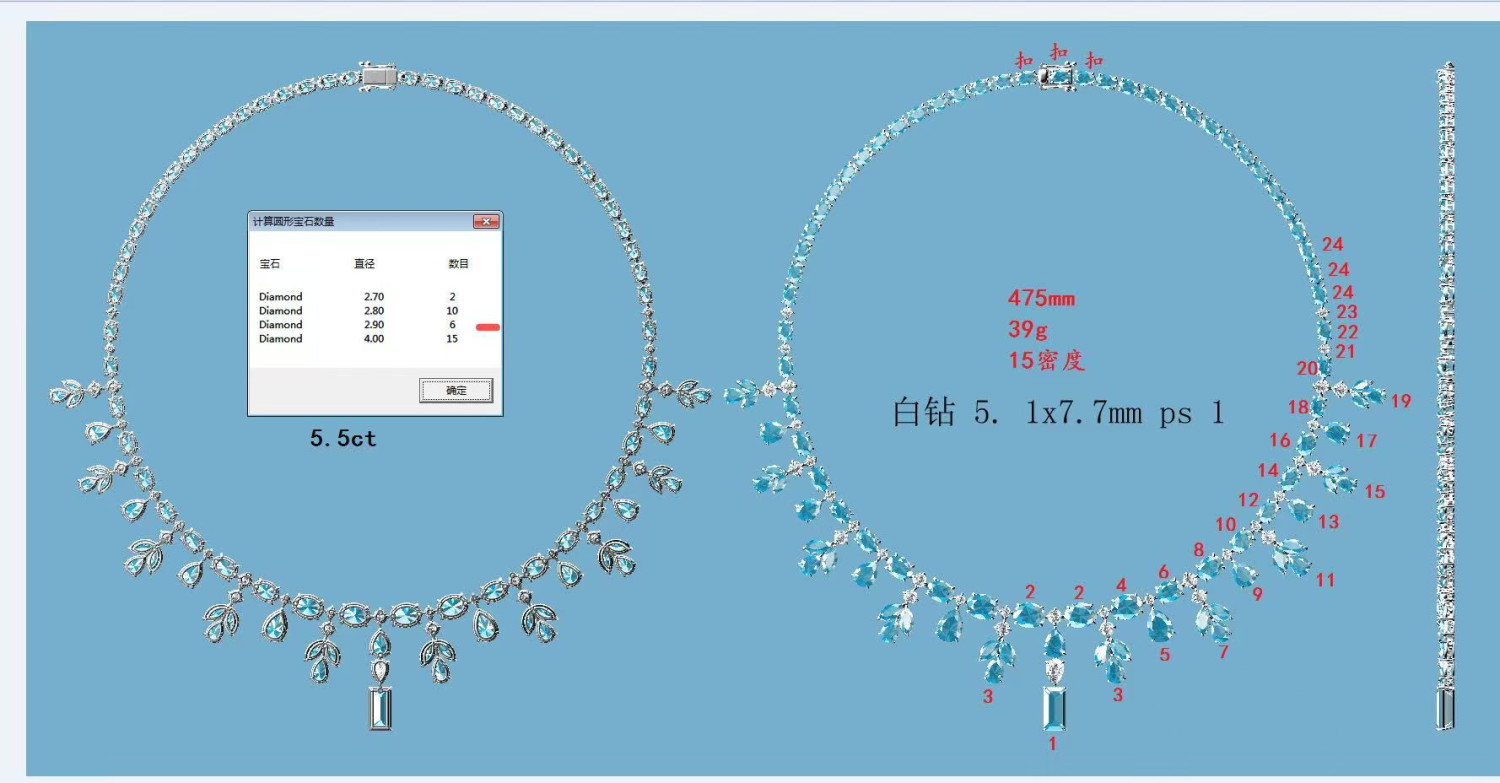Click red stone label 13
Image resolution: width=1500 pixels, height=783 pixels.
1328,521
